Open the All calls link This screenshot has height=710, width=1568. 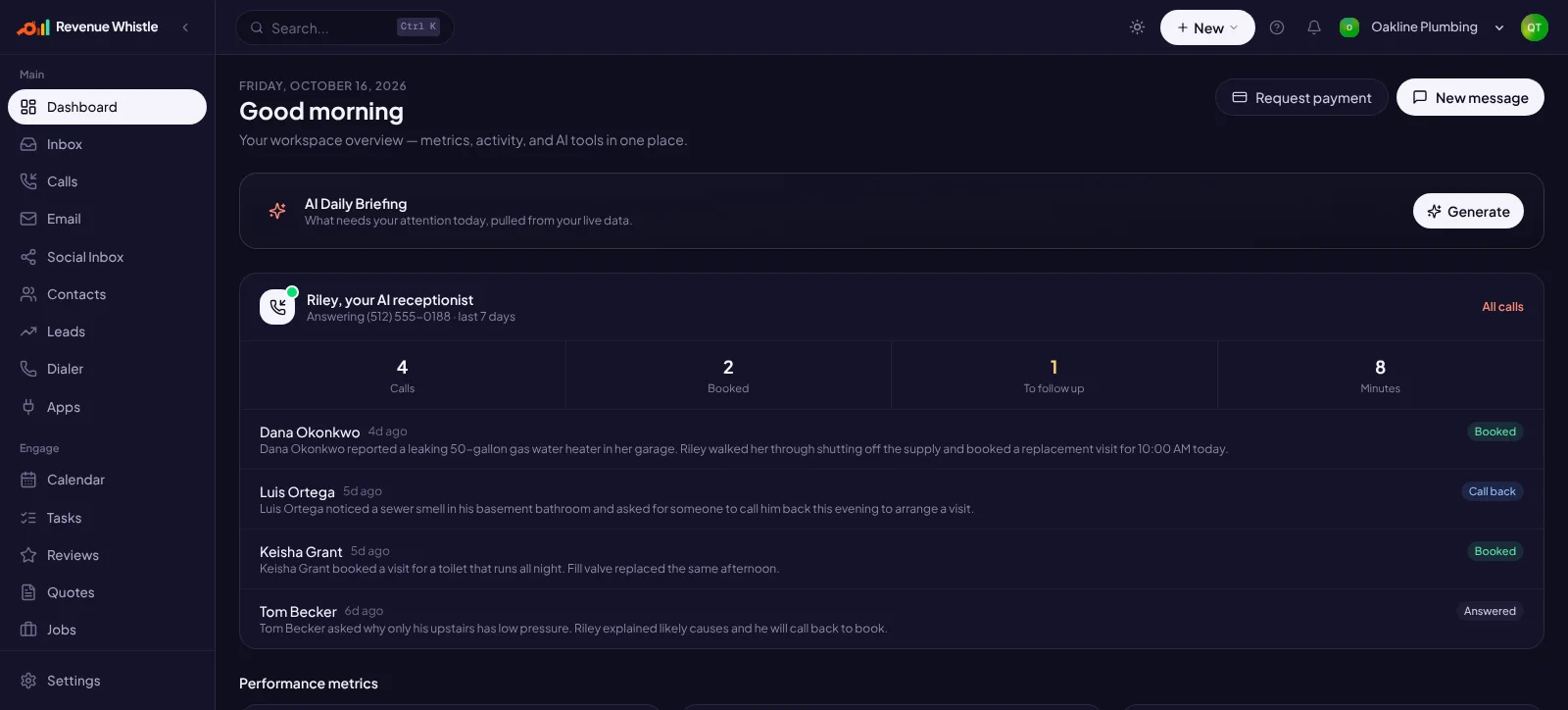(x=1502, y=307)
